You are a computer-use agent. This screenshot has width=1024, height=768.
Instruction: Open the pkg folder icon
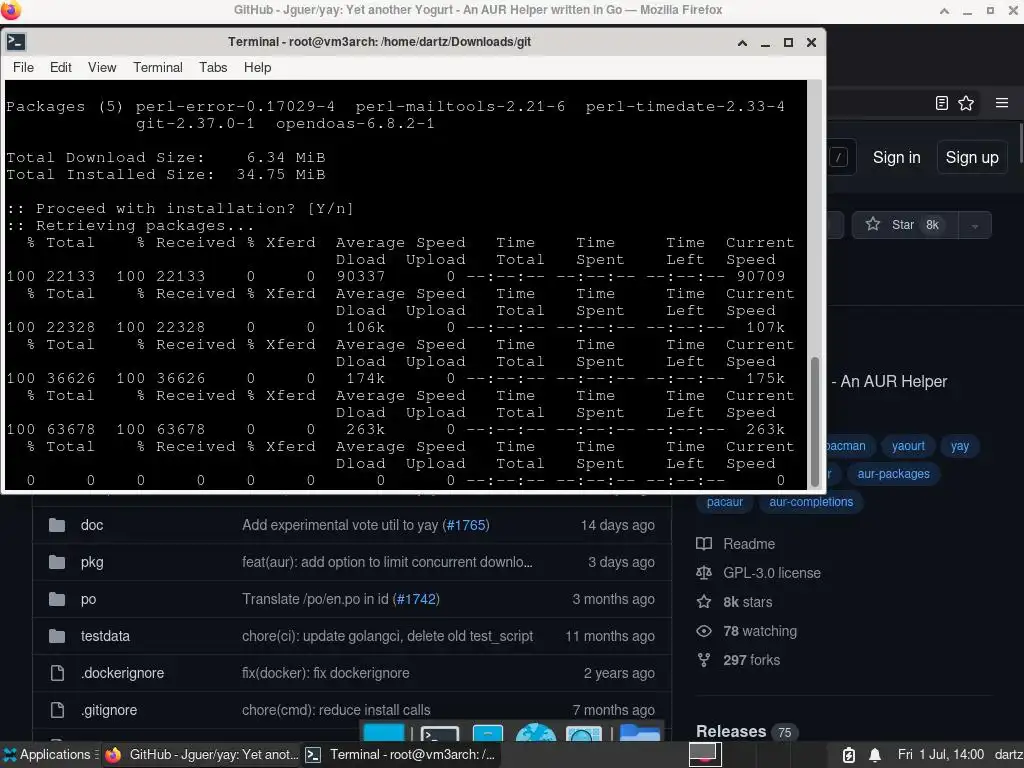[57, 562]
